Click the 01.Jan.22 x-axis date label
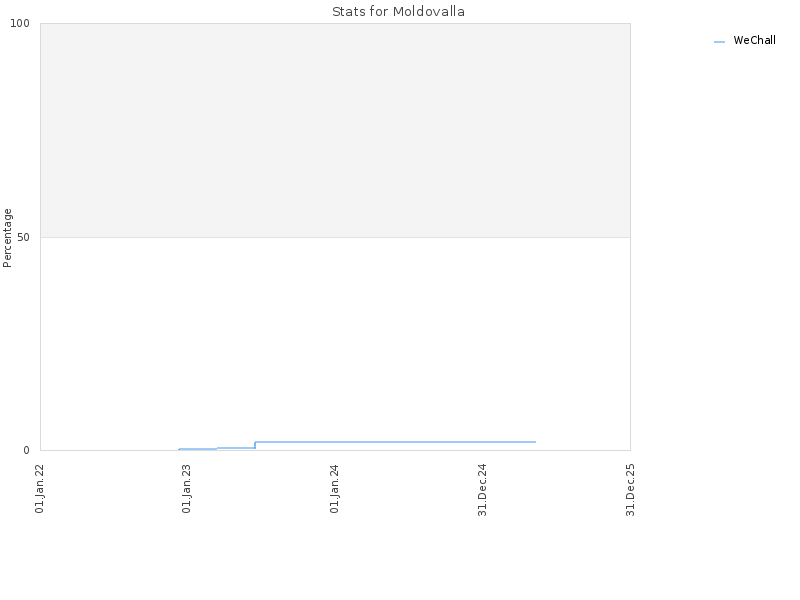 click(x=40, y=488)
